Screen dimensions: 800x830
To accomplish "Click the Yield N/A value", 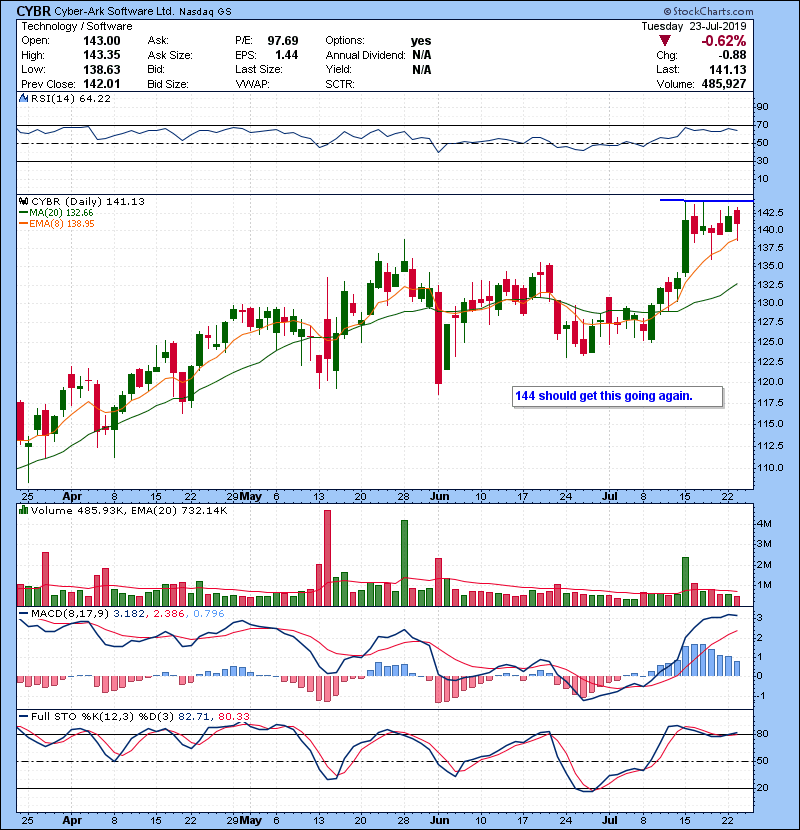I will coord(421,69).
